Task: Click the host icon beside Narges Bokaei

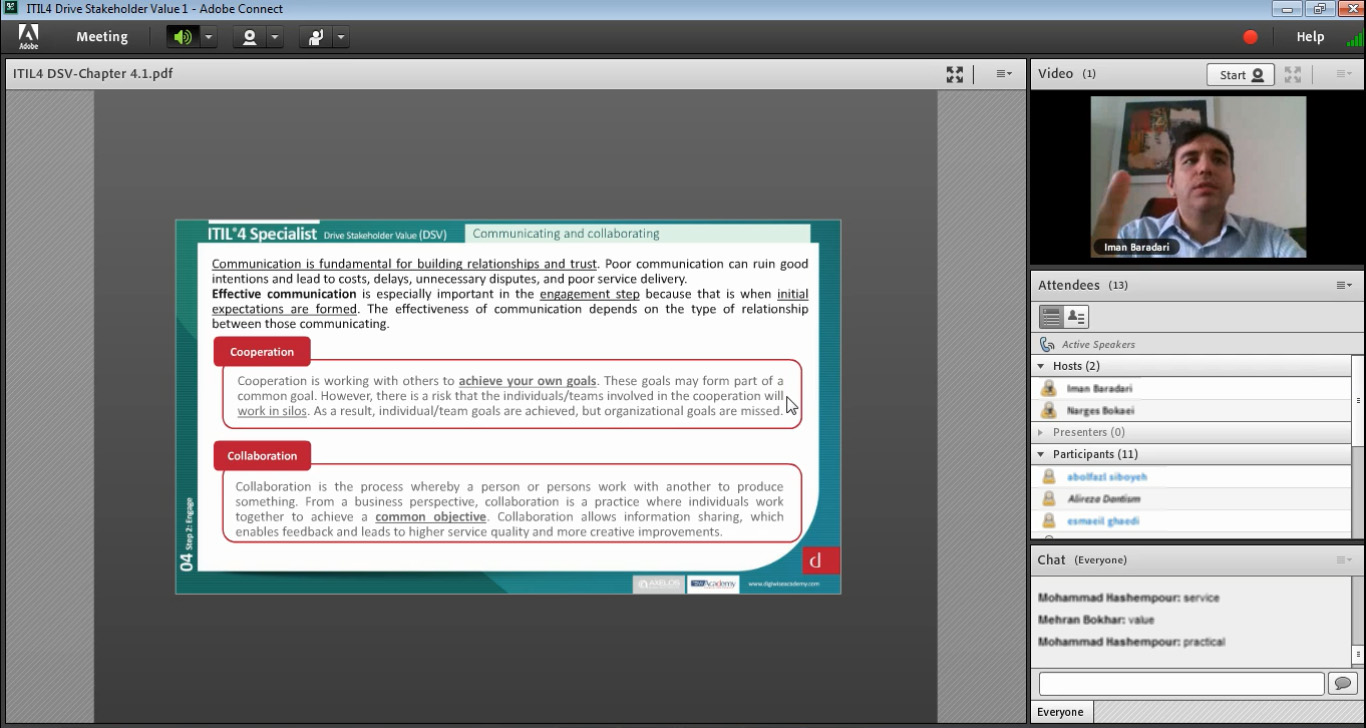Action: 1048,410
